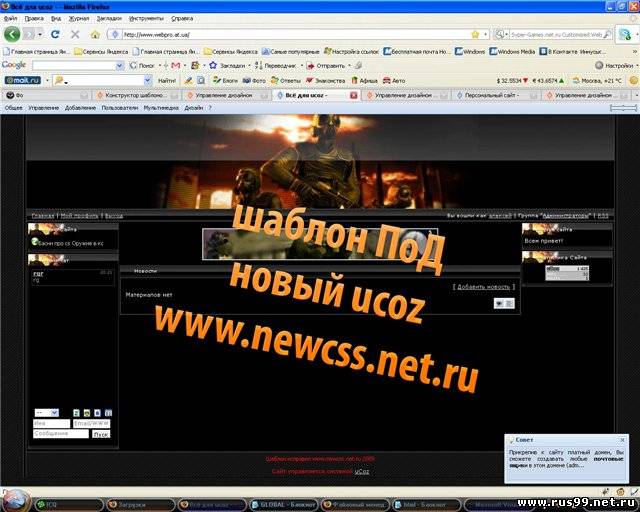
Task: Open the Журнал menu
Action: (x=79, y=18)
